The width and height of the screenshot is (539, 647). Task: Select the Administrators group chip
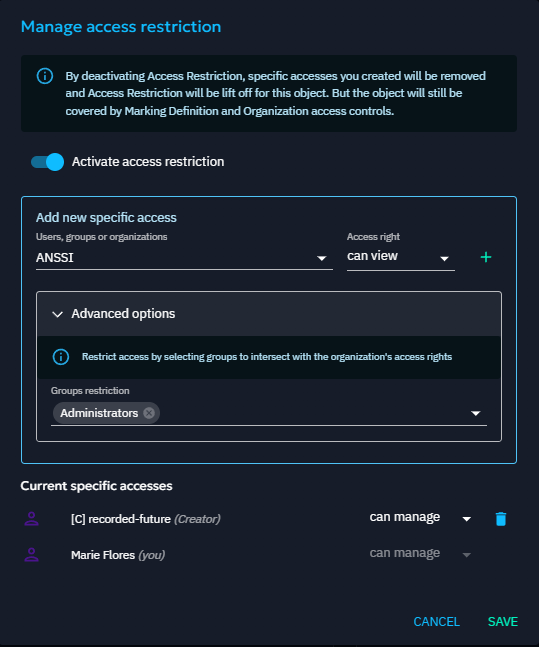pyautogui.click(x=99, y=413)
